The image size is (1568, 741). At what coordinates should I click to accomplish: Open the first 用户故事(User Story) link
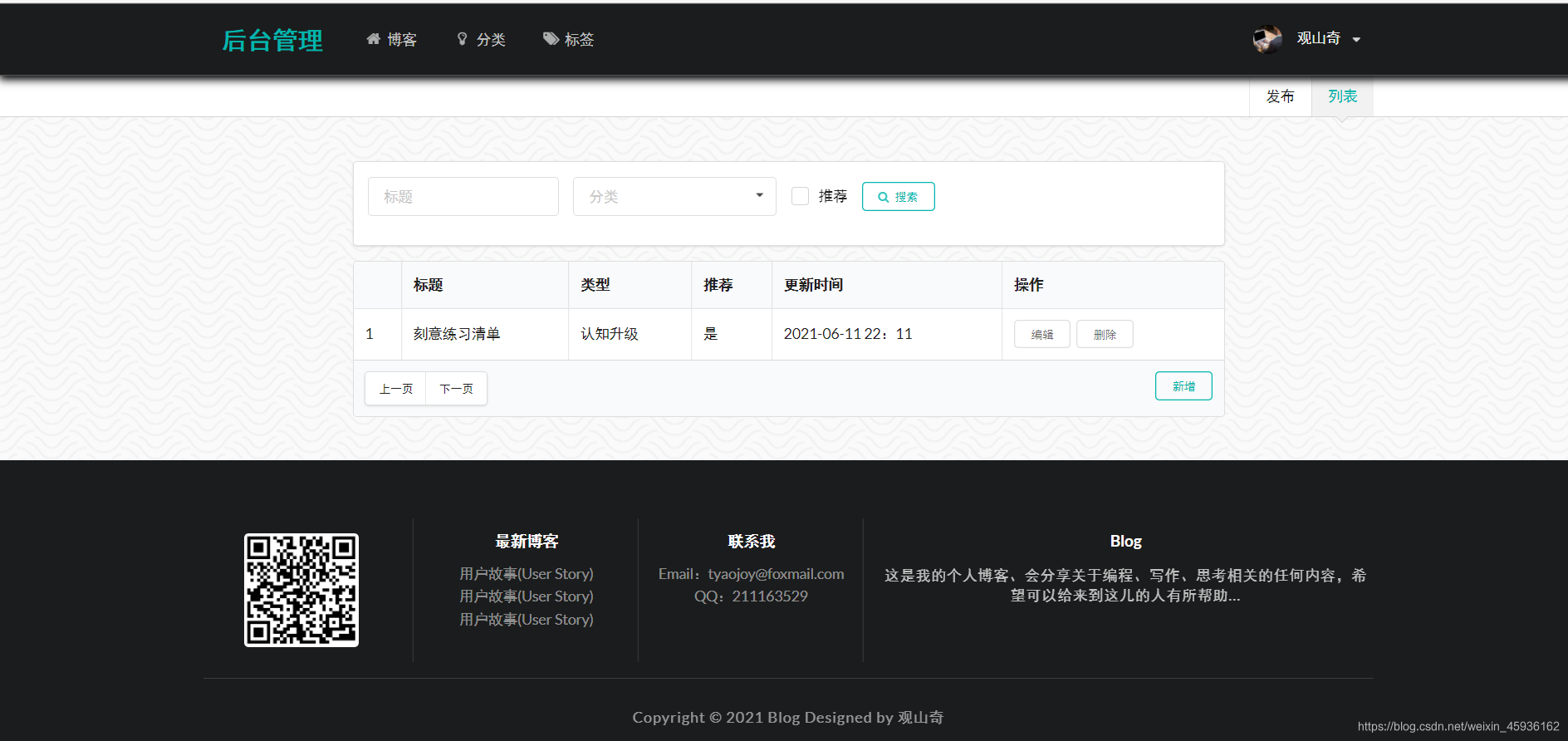pos(527,574)
